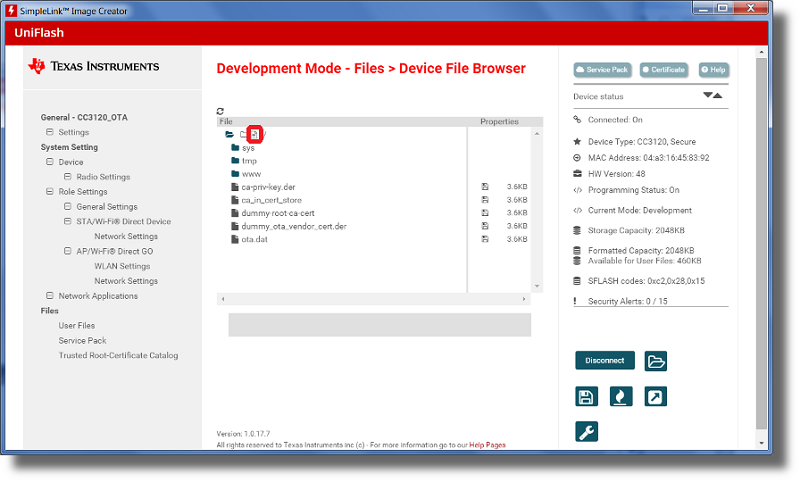800x482 pixels.
Task: Click the Service Pack button at top
Action: tap(603, 70)
